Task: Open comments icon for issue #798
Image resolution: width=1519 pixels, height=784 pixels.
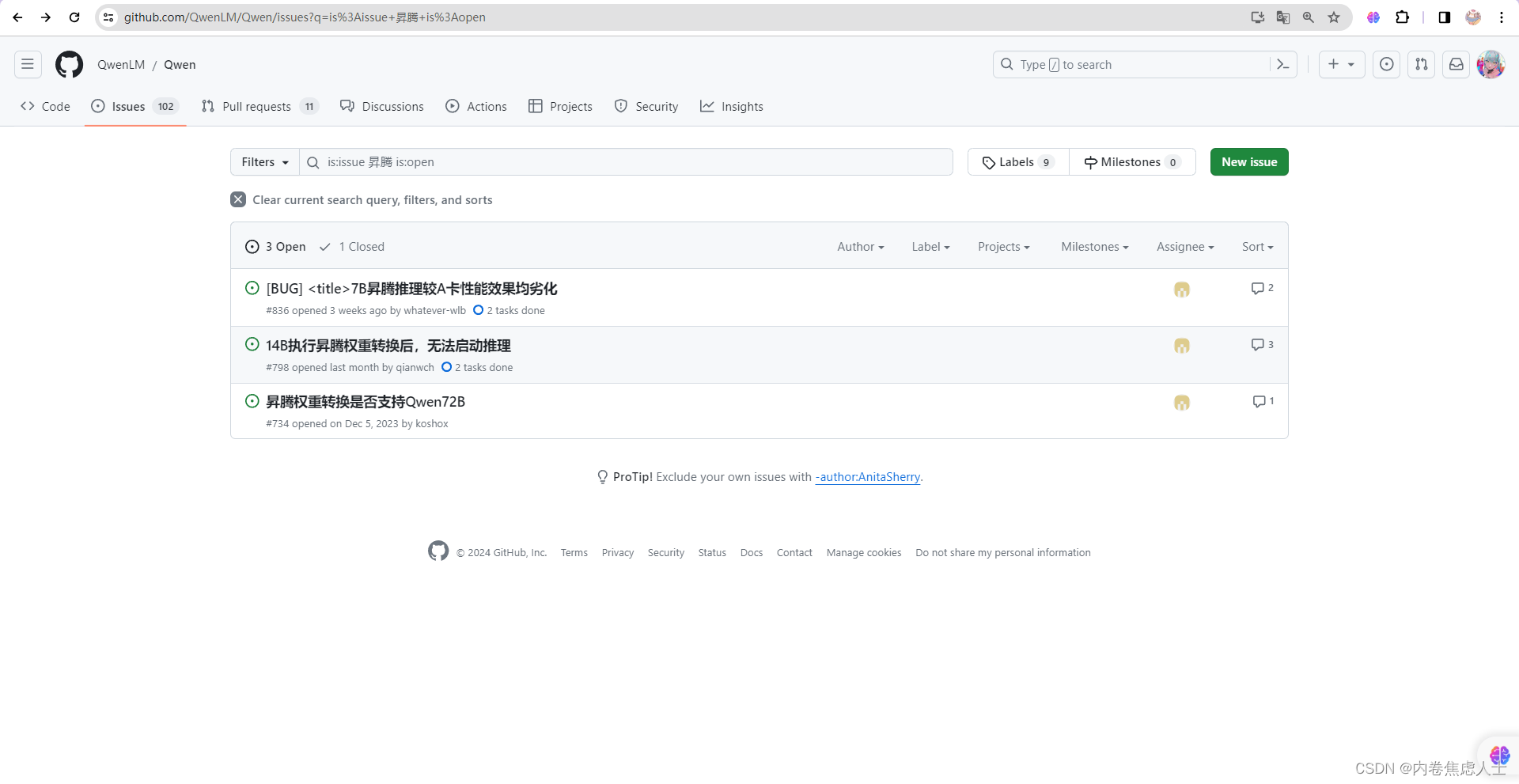Action: click(x=1262, y=345)
